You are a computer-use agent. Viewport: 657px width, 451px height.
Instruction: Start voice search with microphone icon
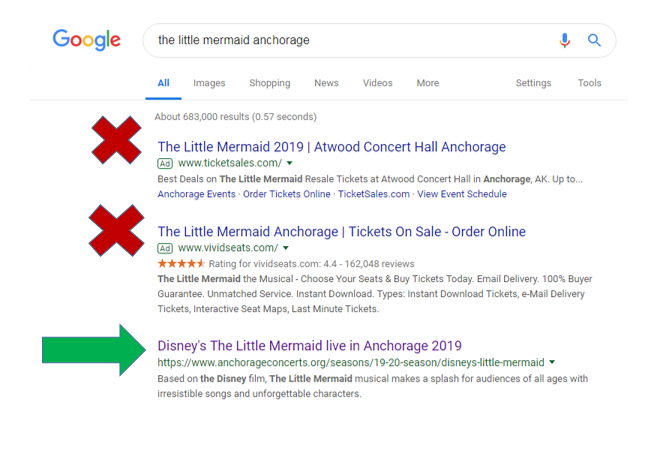(x=564, y=40)
